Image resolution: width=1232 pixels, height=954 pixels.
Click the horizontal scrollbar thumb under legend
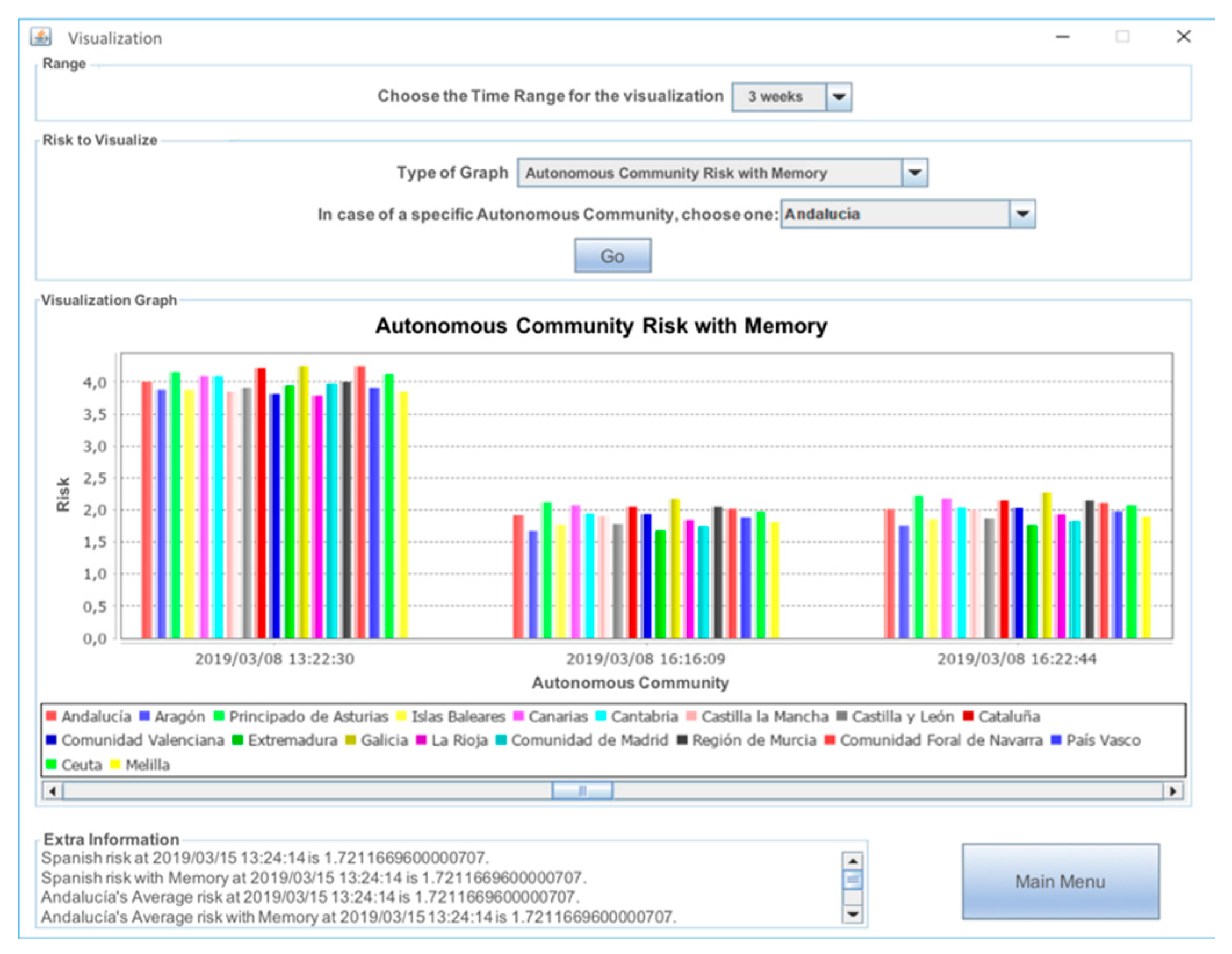pyautogui.click(x=582, y=791)
